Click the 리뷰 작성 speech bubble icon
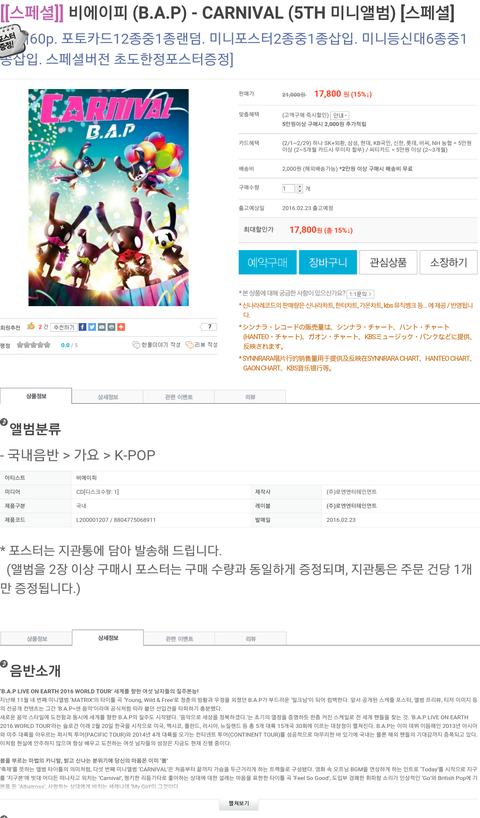Screen dimensions: 480x818 point(189,345)
